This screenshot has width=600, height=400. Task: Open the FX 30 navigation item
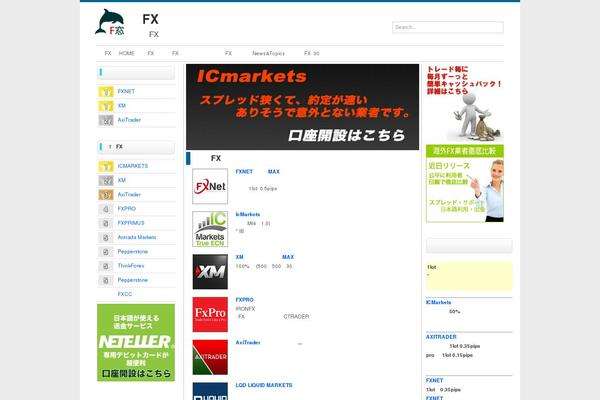[311, 53]
